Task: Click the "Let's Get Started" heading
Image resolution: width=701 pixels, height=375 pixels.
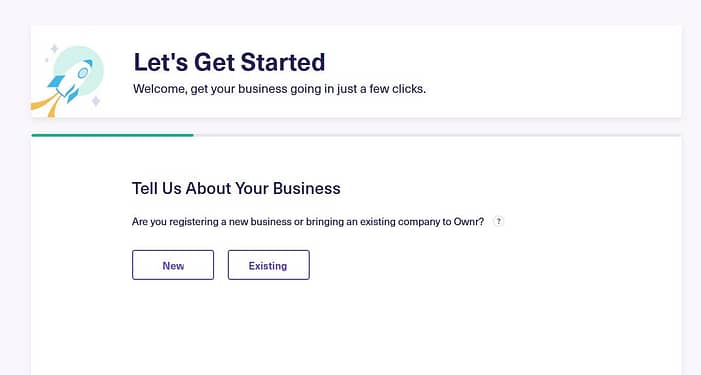Action: tap(229, 62)
